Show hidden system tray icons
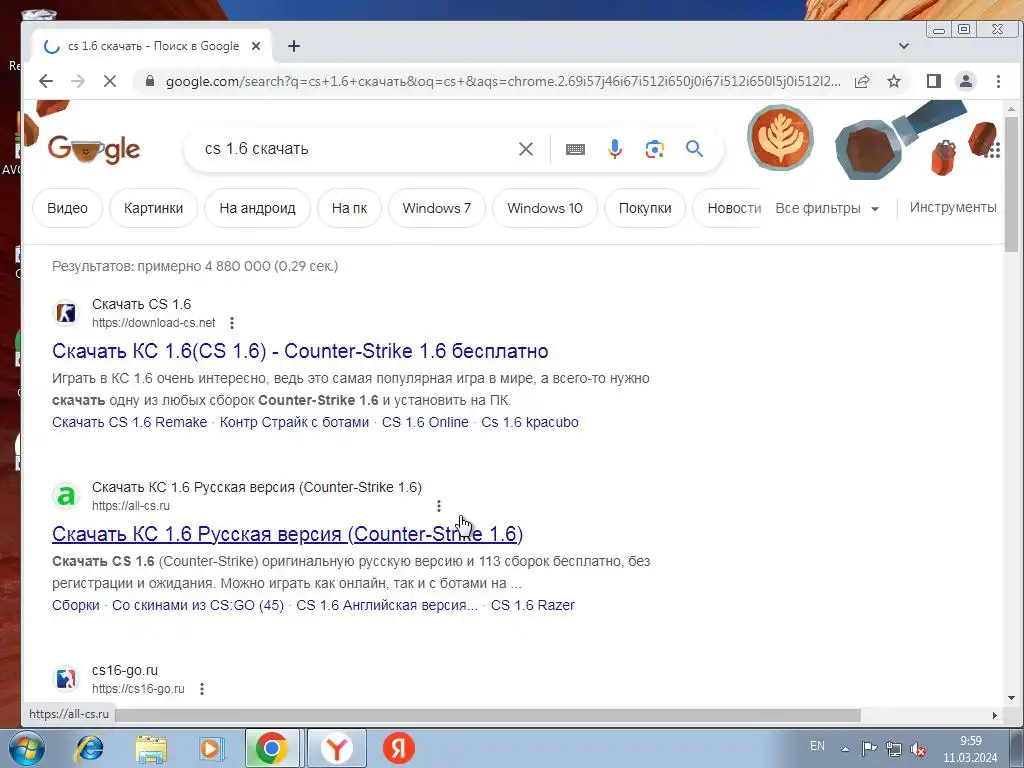This screenshot has height=768, width=1024. [846, 748]
